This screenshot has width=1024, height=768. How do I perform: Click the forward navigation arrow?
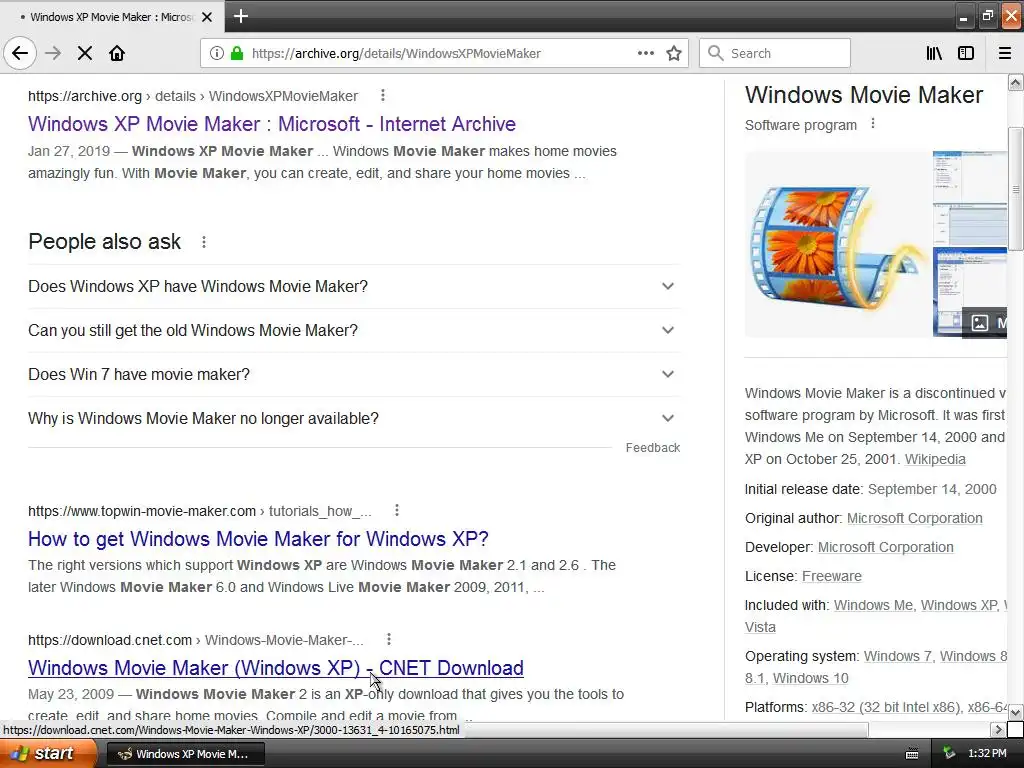click(53, 53)
